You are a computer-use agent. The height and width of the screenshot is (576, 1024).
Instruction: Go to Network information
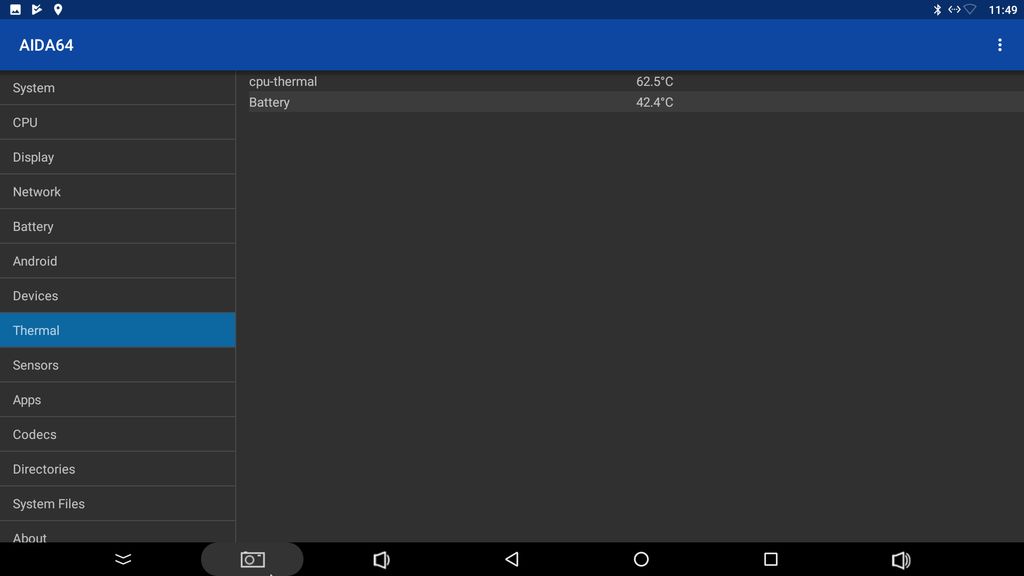[x=117, y=192]
